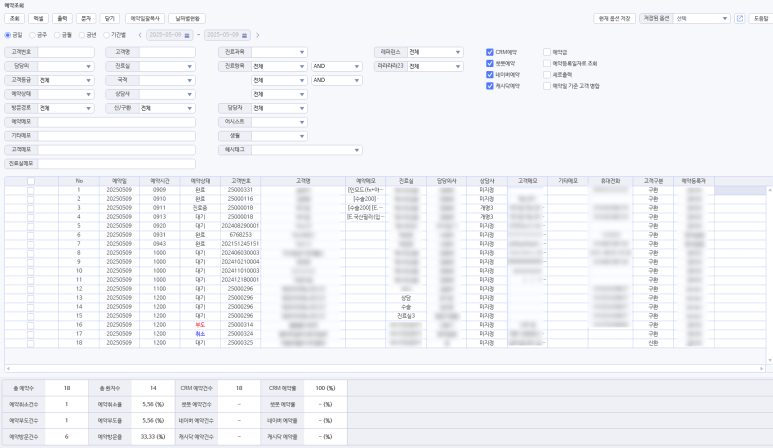Tick the select-all checkbox in the table header
The image size is (773, 448).
tap(31, 181)
